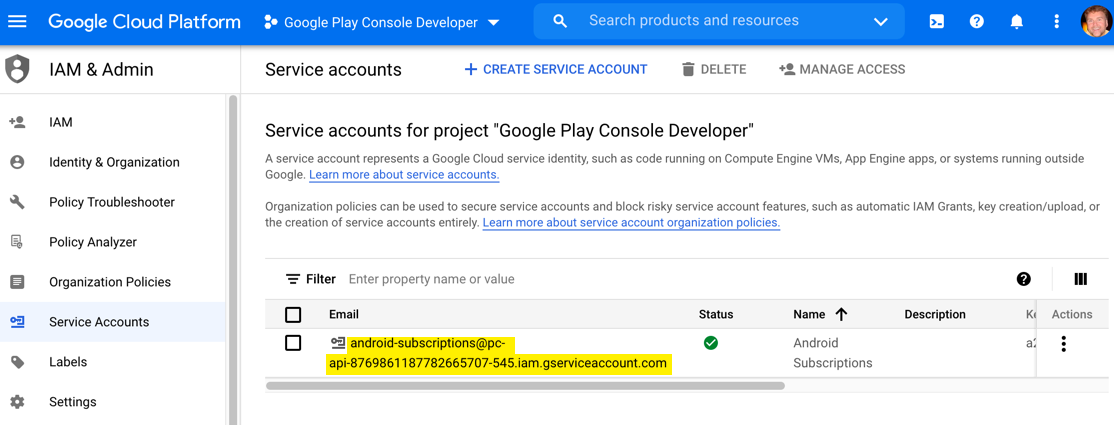
Task: Click the Policy Troubleshooter wrench icon
Action: [x=17, y=202]
